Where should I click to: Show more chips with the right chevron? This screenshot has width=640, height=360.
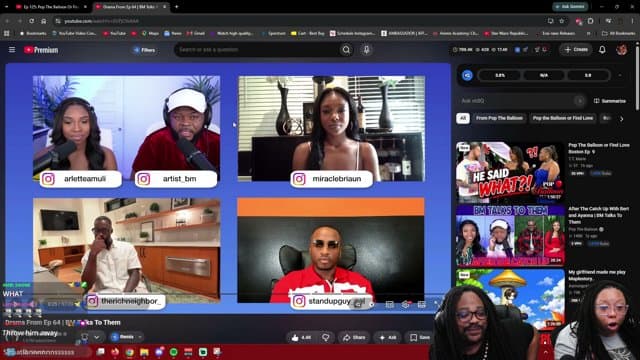coord(621,119)
